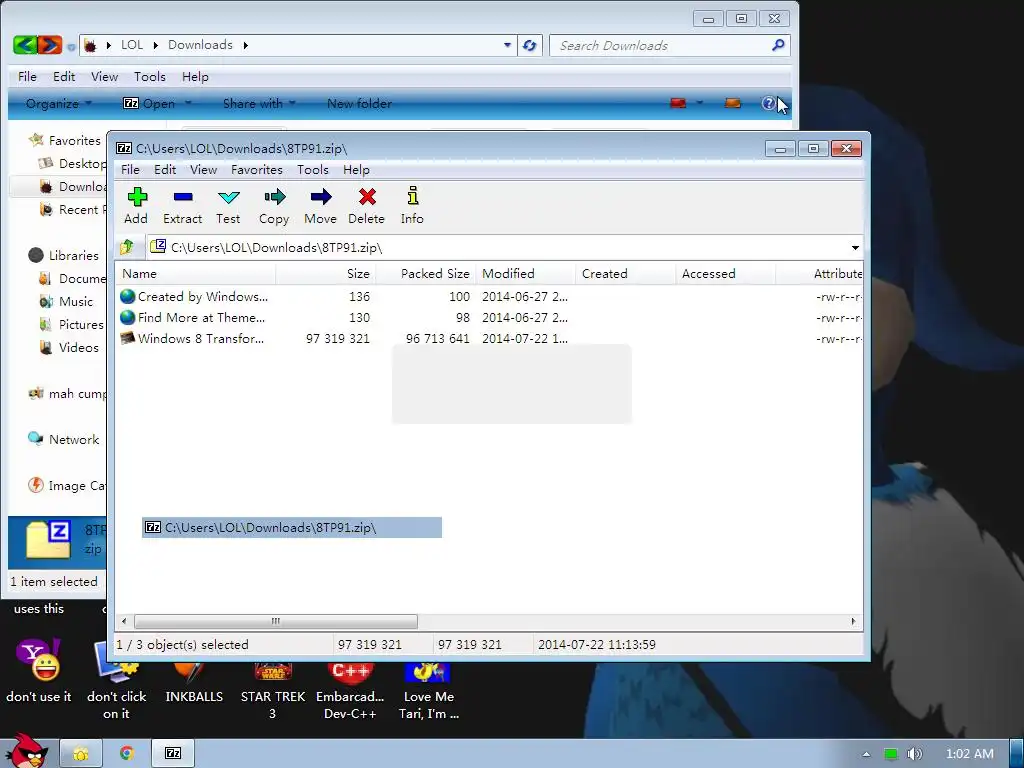
Task: Open Organize dropdown in Explorer
Action: [x=59, y=103]
